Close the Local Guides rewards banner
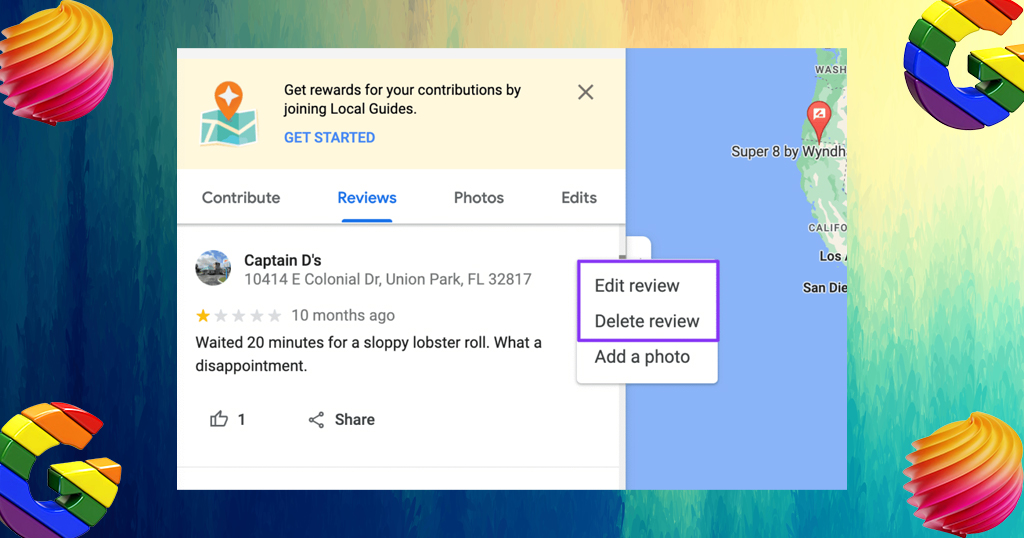Image resolution: width=1024 pixels, height=538 pixels. point(586,92)
